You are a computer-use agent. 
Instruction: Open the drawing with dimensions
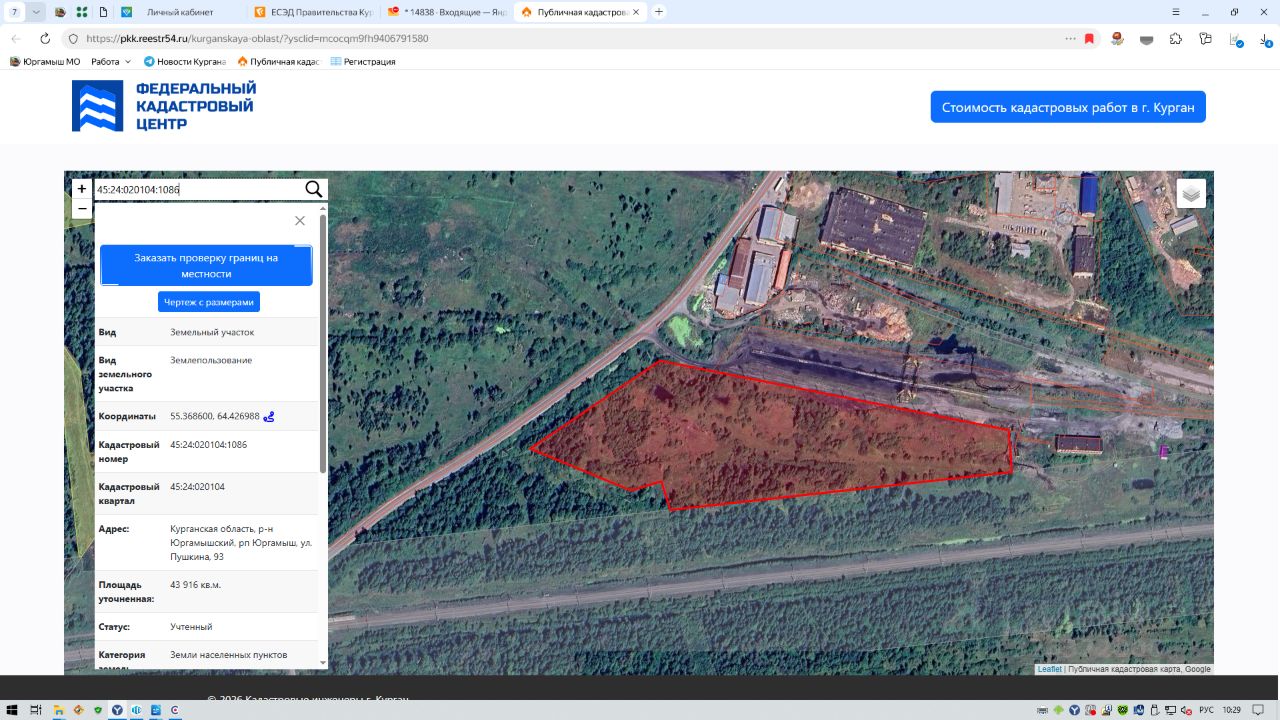point(209,302)
